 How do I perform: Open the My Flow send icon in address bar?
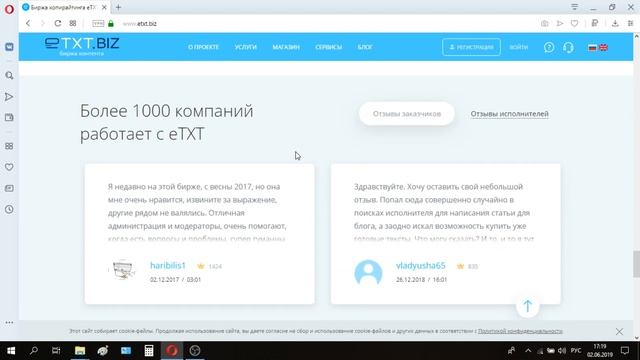(560, 24)
